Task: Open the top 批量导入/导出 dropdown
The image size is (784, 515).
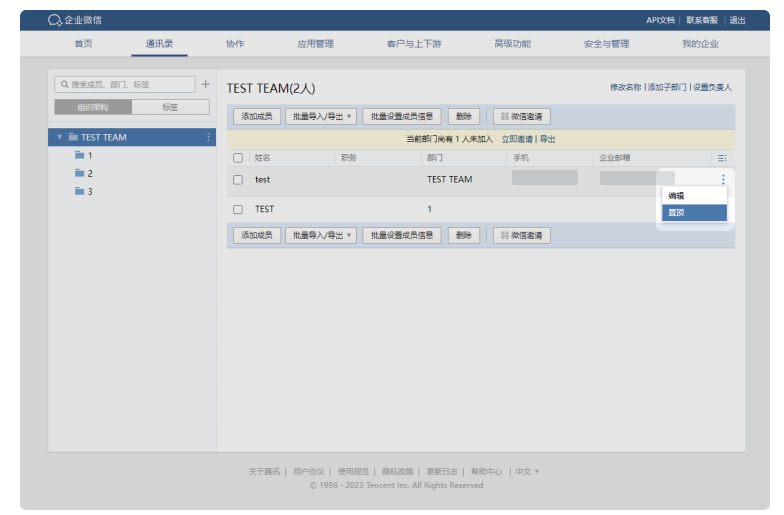Action: click(x=320, y=116)
